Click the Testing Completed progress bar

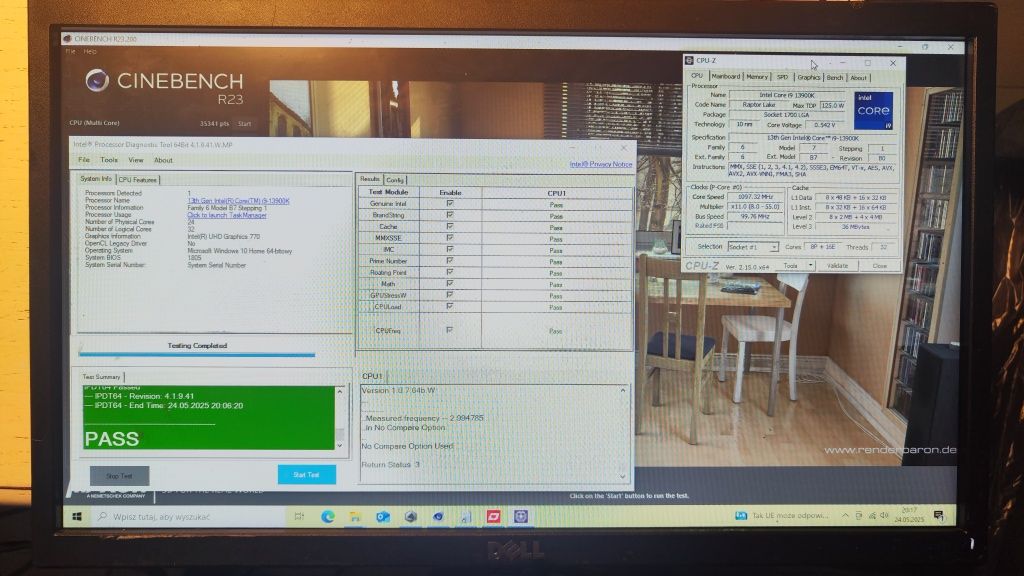pyautogui.click(x=197, y=355)
